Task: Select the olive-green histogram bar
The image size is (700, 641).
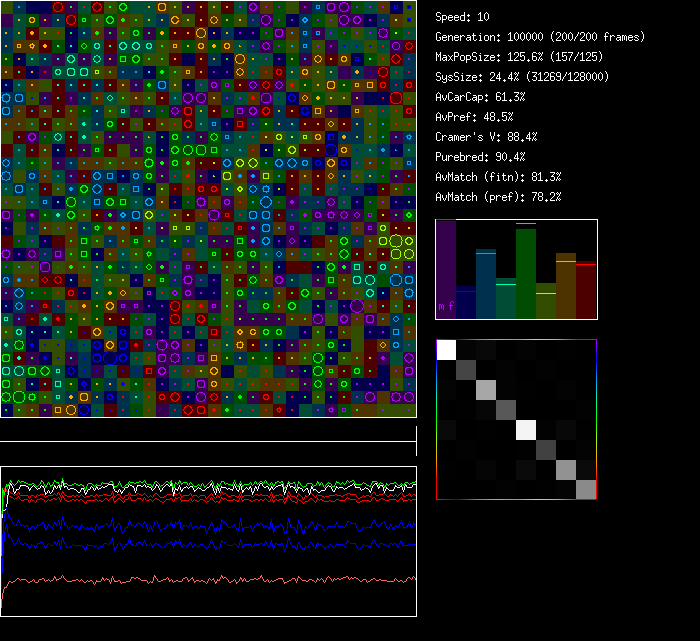Action: (546, 302)
